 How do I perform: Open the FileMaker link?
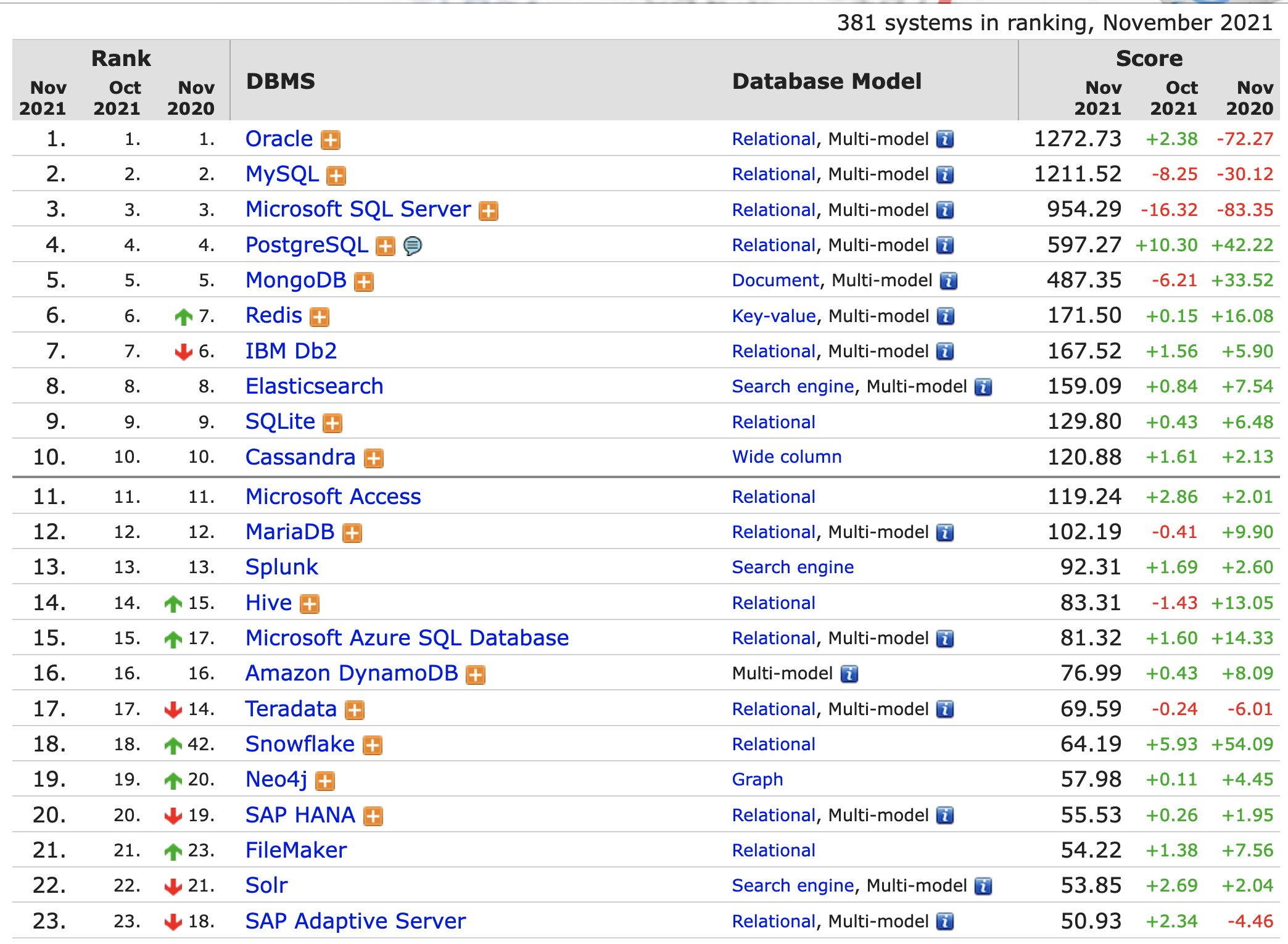pyautogui.click(x=296, y=850)
